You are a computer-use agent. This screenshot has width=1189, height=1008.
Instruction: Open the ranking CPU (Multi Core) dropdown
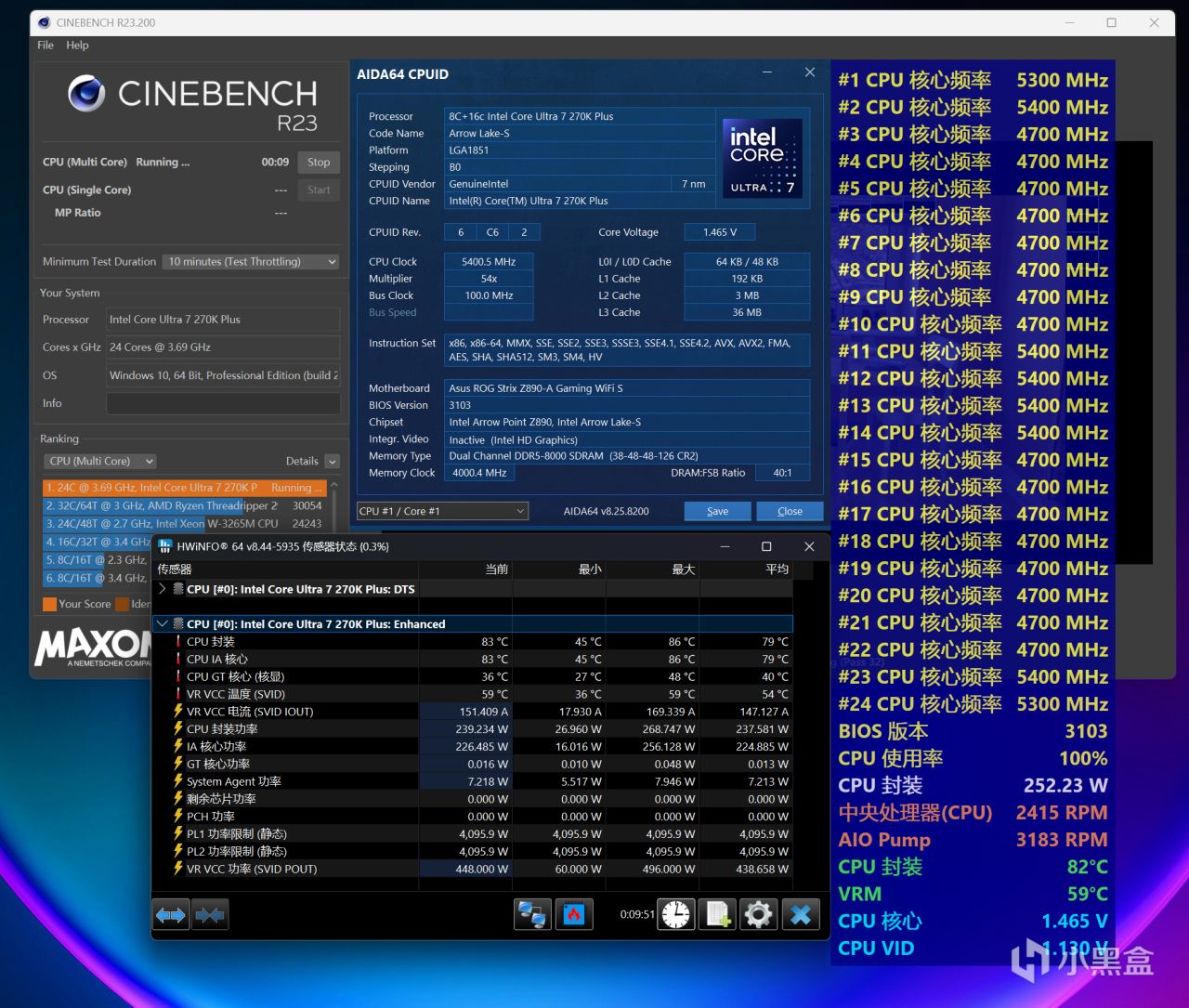(x=99, y=461)
